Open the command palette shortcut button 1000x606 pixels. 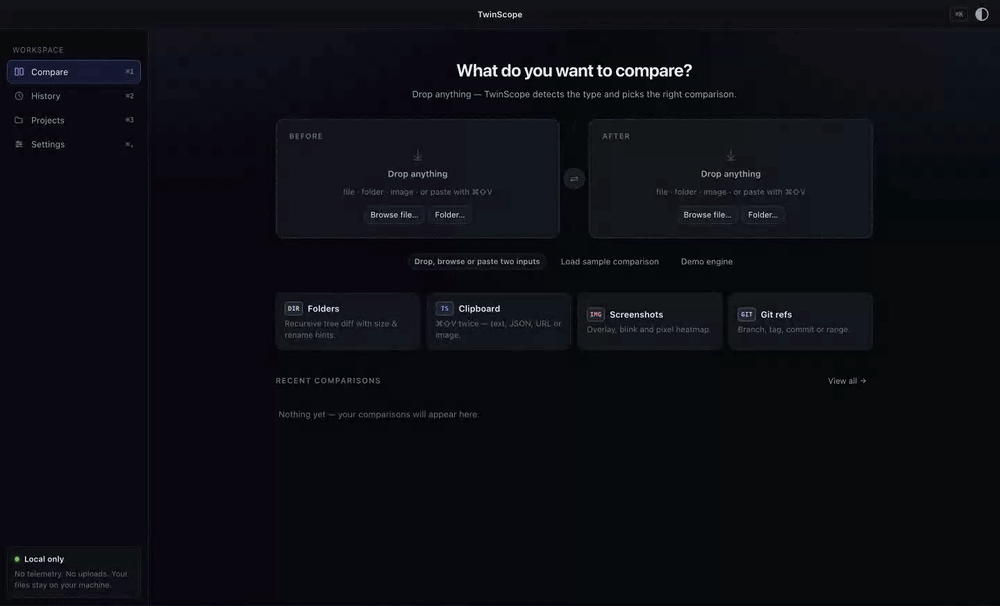tap(959, 14)
